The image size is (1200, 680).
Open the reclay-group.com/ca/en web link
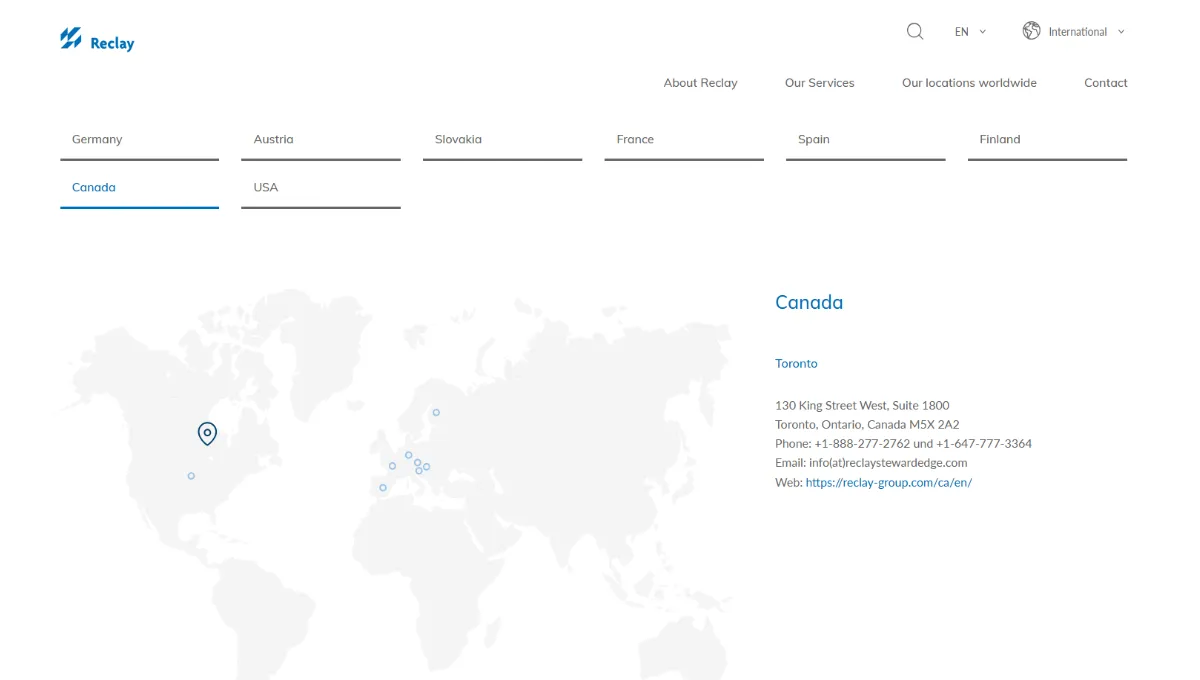tap(888, 482)
